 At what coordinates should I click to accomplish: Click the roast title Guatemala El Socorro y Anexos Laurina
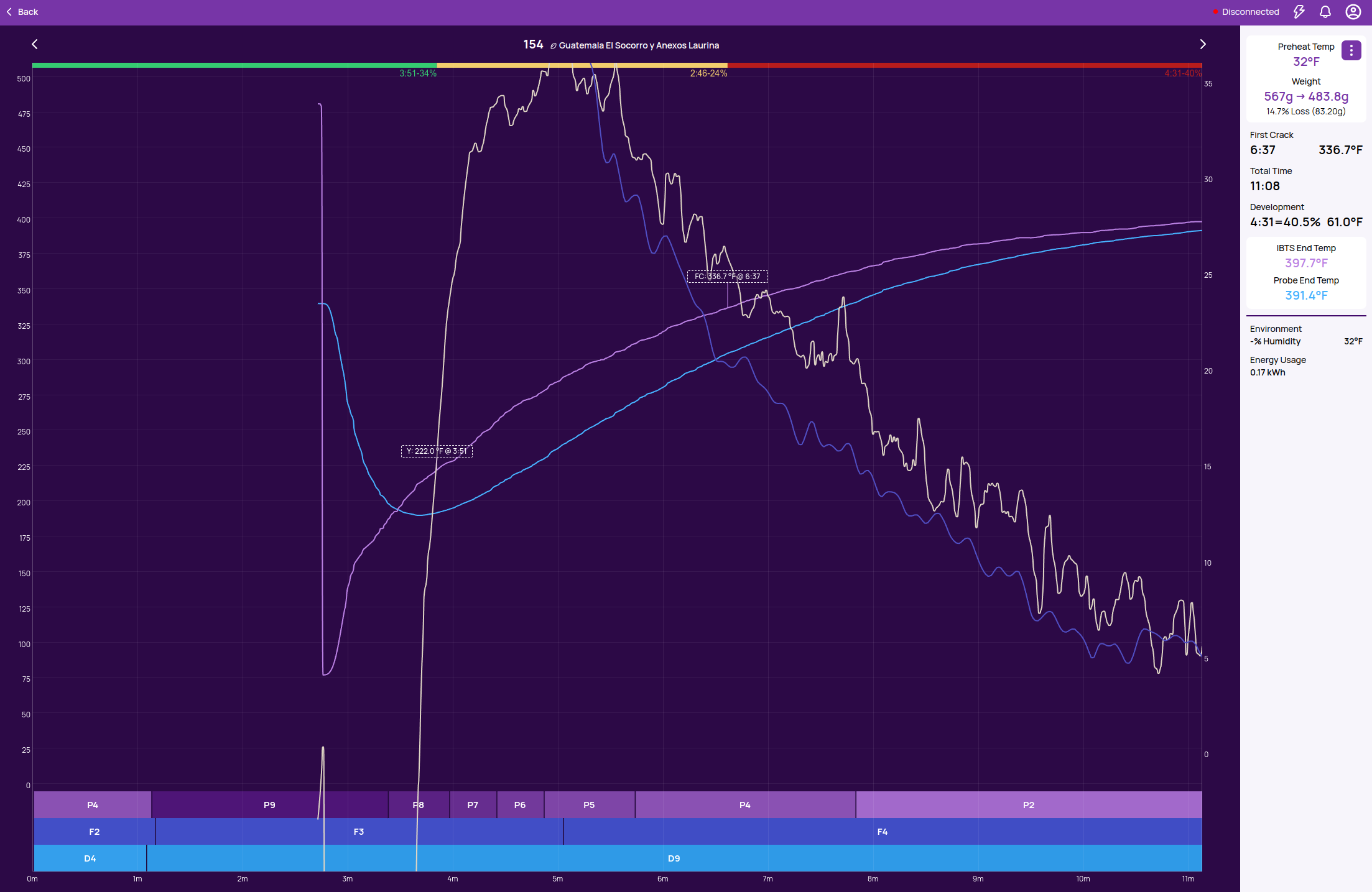point(639,45)
